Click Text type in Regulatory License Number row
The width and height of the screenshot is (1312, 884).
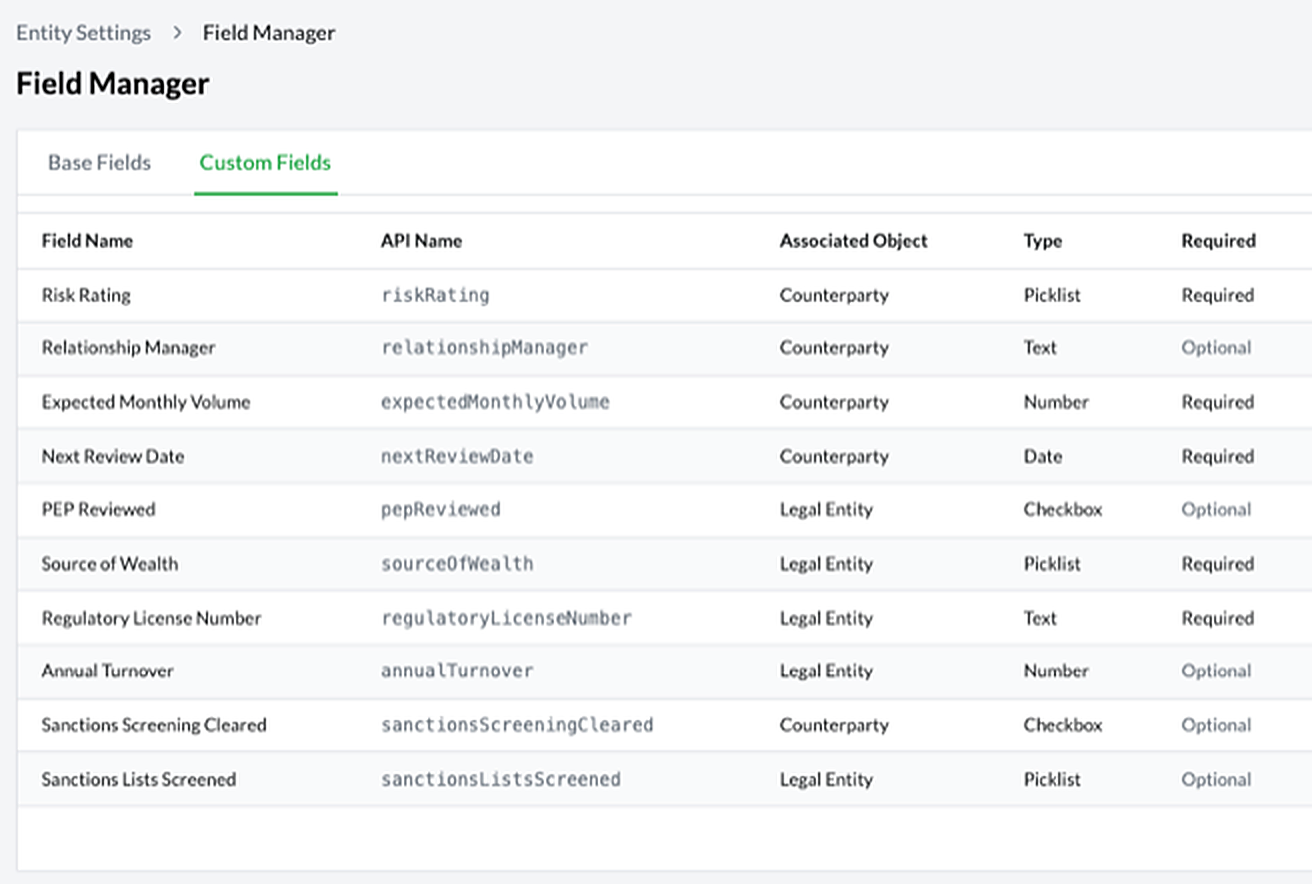[1040, 618]
